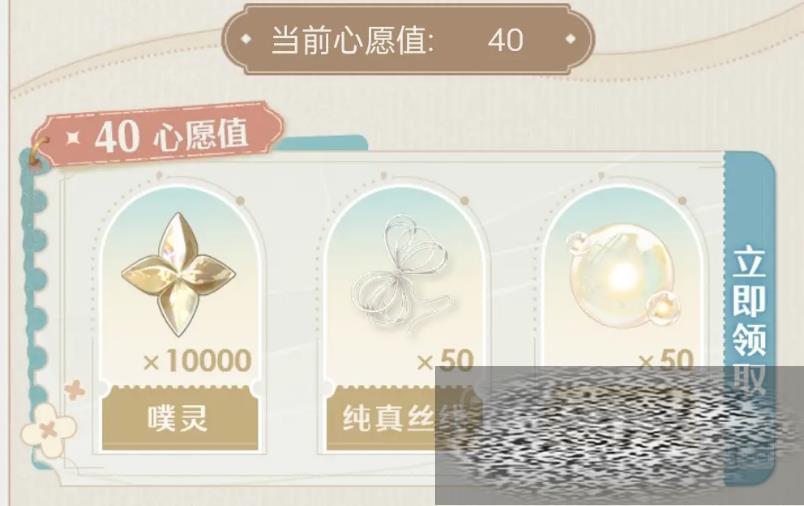Tap the ×50 quantity on the thread card
Viewport: 804px width, 506px height.
point(445,361)
